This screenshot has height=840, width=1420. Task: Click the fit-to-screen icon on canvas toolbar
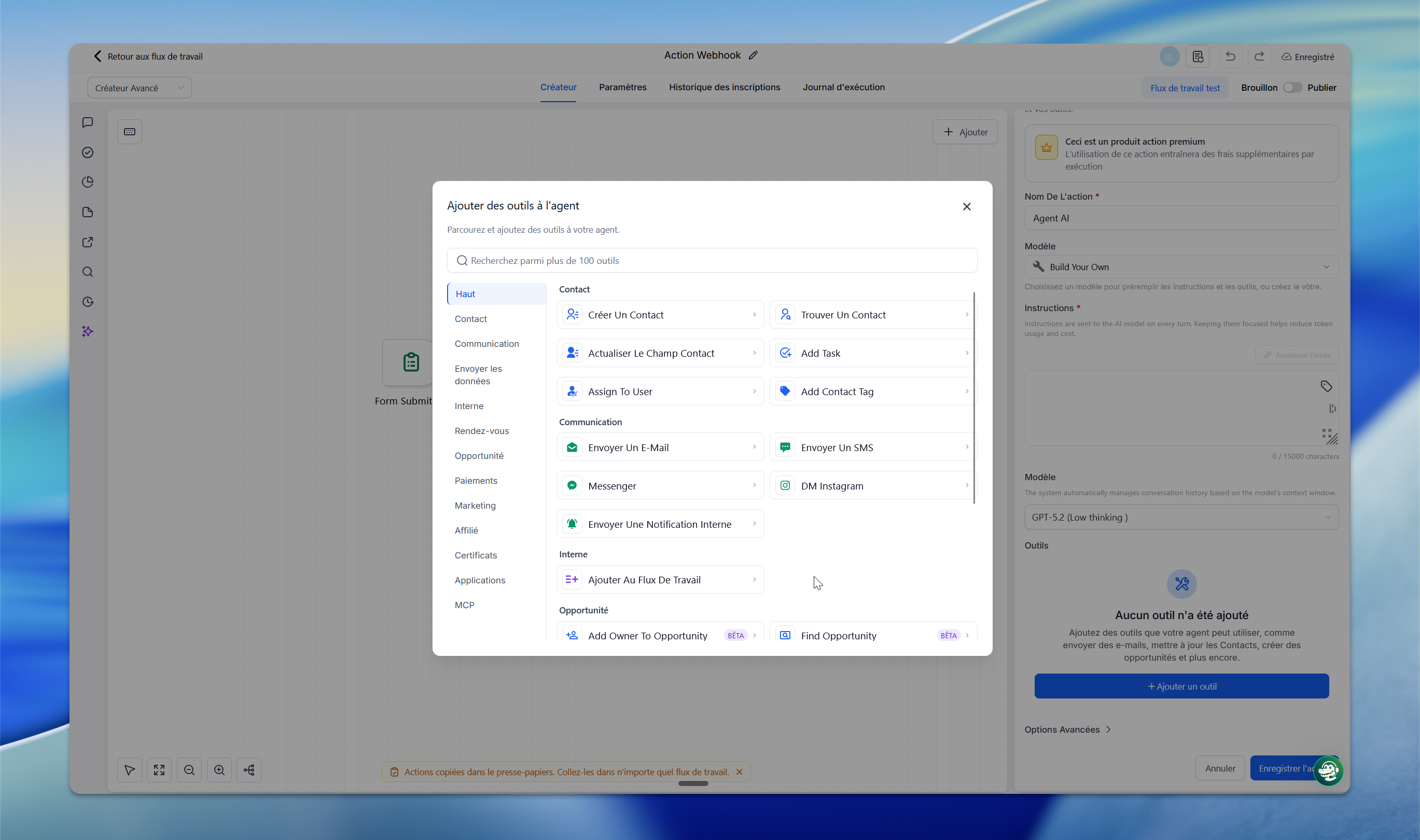point(159,771)
